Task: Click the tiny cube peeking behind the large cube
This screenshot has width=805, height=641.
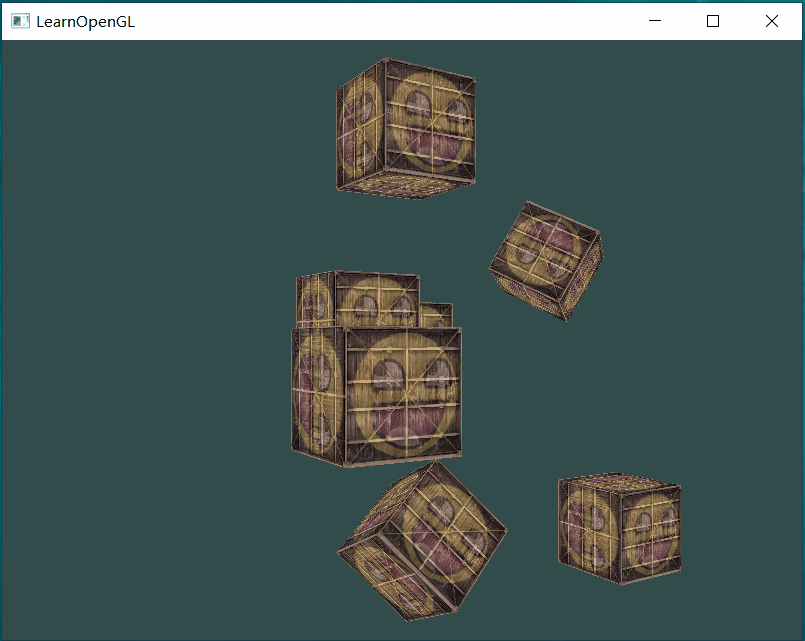Action: click(x=436, y=315)
